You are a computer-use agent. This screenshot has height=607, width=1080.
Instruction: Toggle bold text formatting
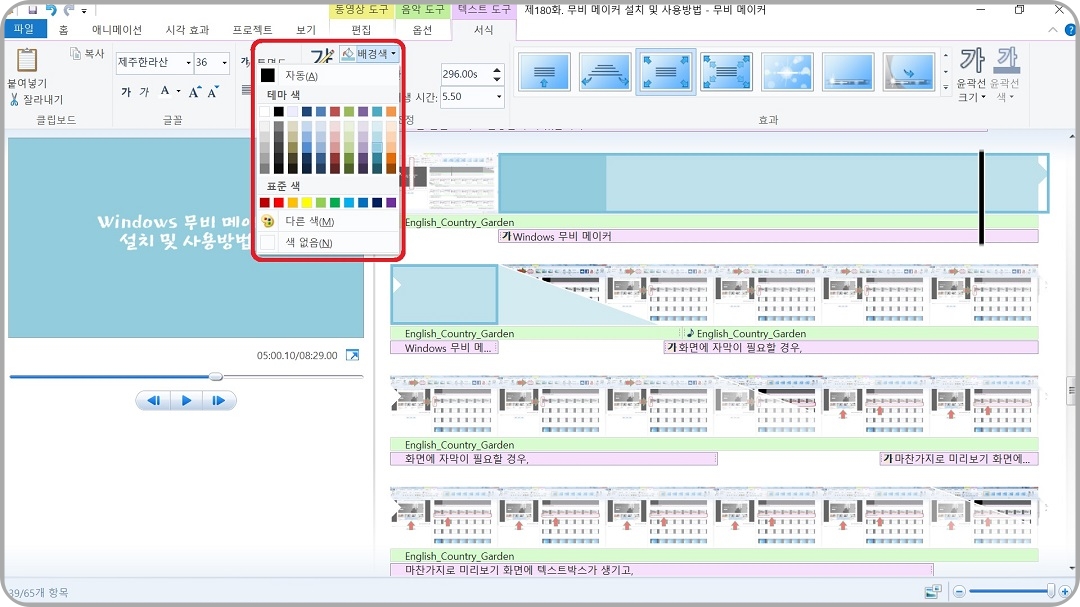click(126, 92)
